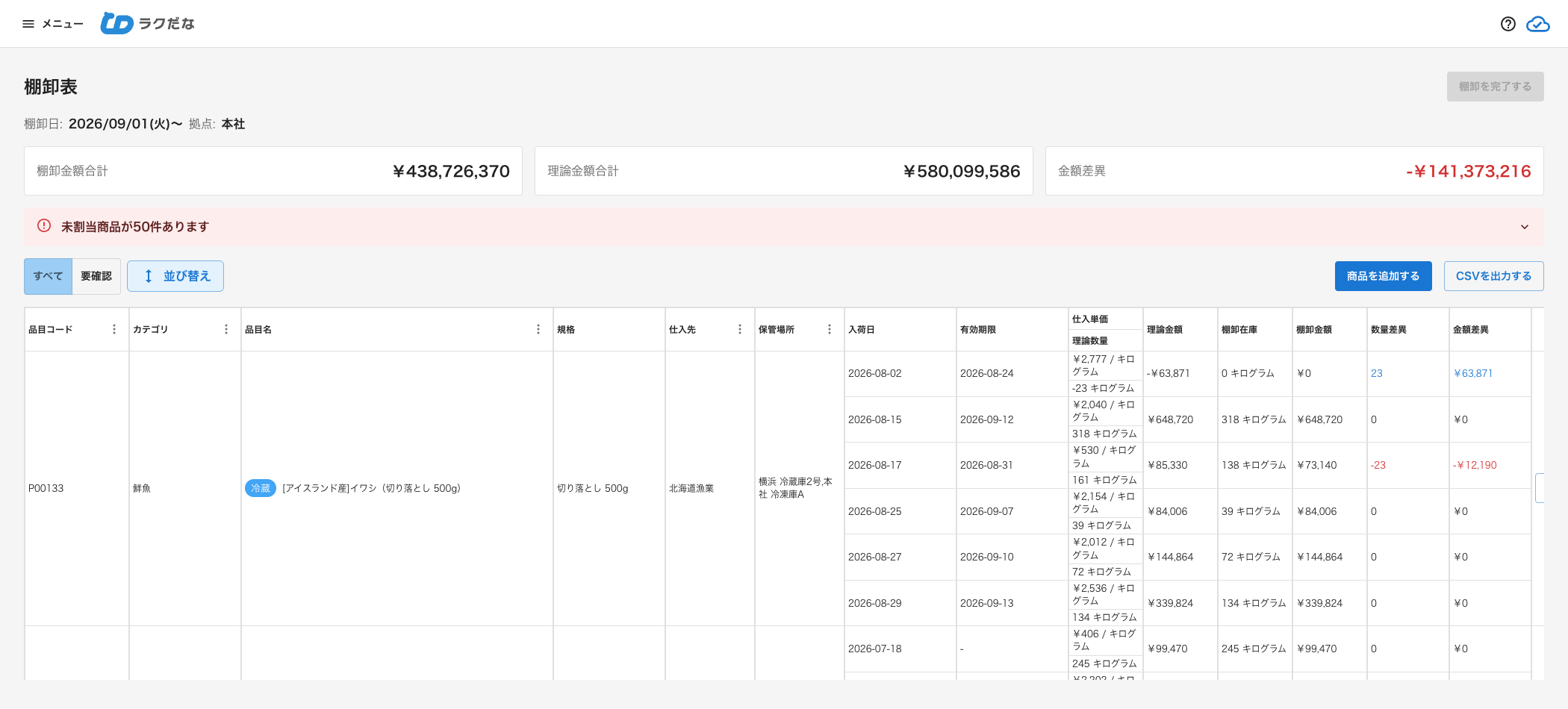Click the 理論金額合計 ¥580,099,586 card
1568x709 pixels.
point(784,171)
